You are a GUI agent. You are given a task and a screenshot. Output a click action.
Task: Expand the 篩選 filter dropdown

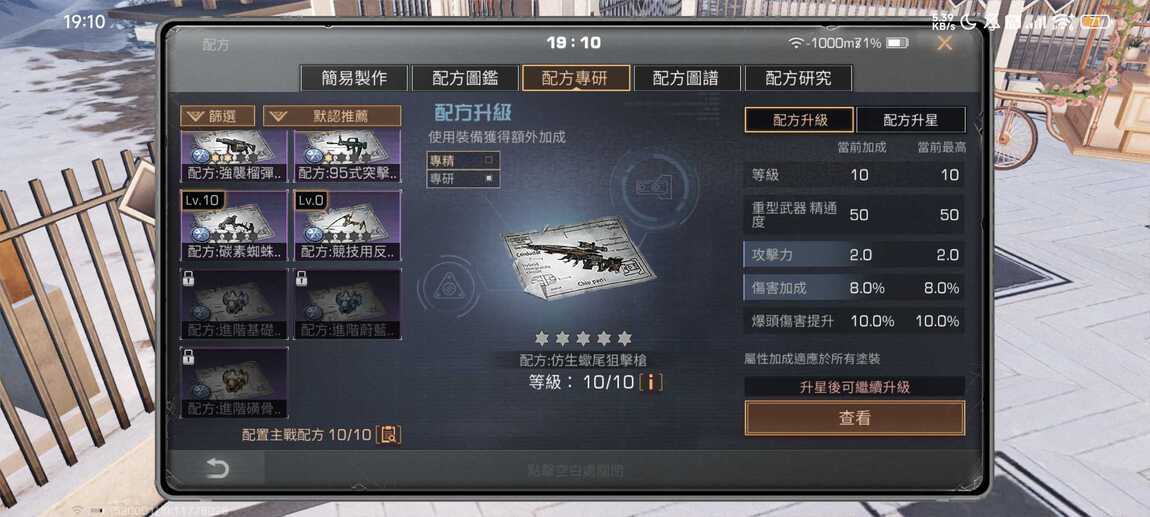click(x=218, y=116)
